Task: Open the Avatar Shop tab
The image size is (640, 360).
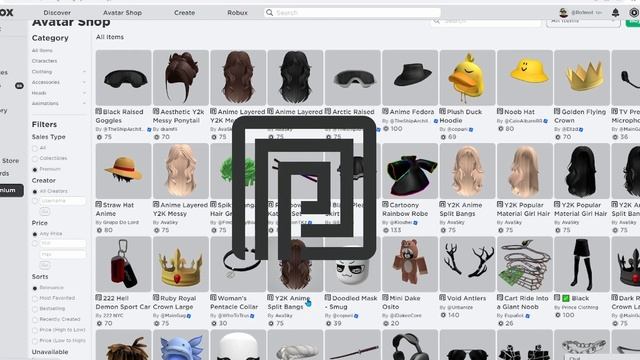Action: click(x=122, y=13)
